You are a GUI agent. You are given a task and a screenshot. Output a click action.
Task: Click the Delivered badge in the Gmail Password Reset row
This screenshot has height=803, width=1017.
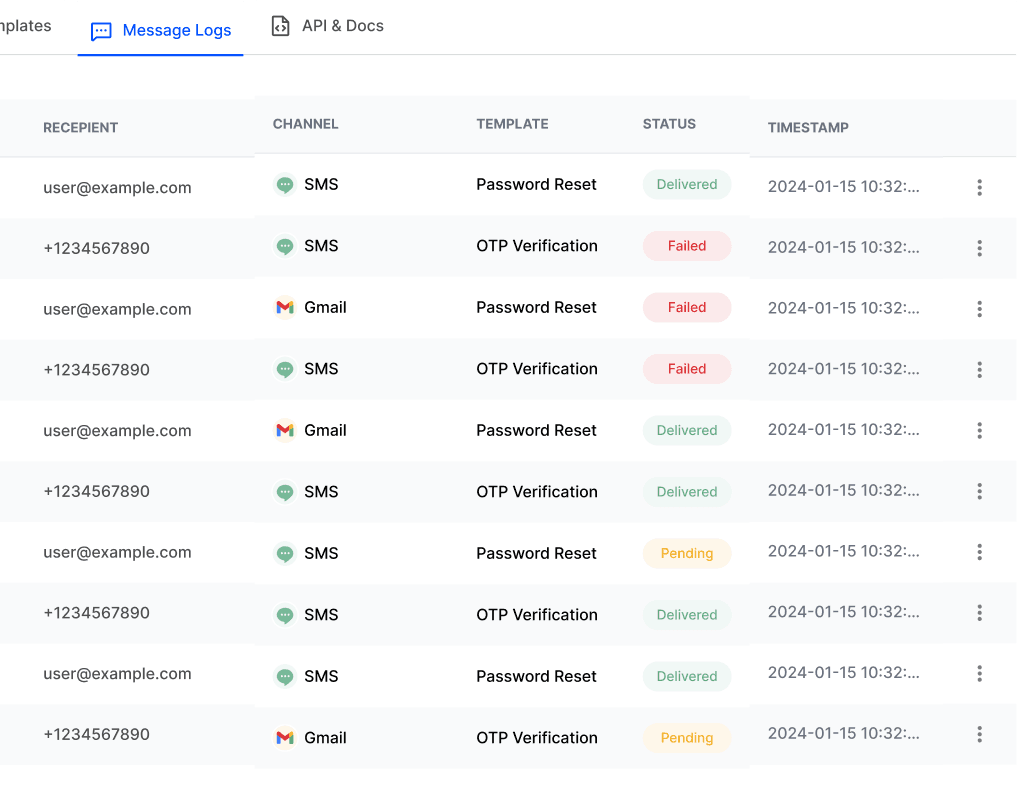point(687,430)
